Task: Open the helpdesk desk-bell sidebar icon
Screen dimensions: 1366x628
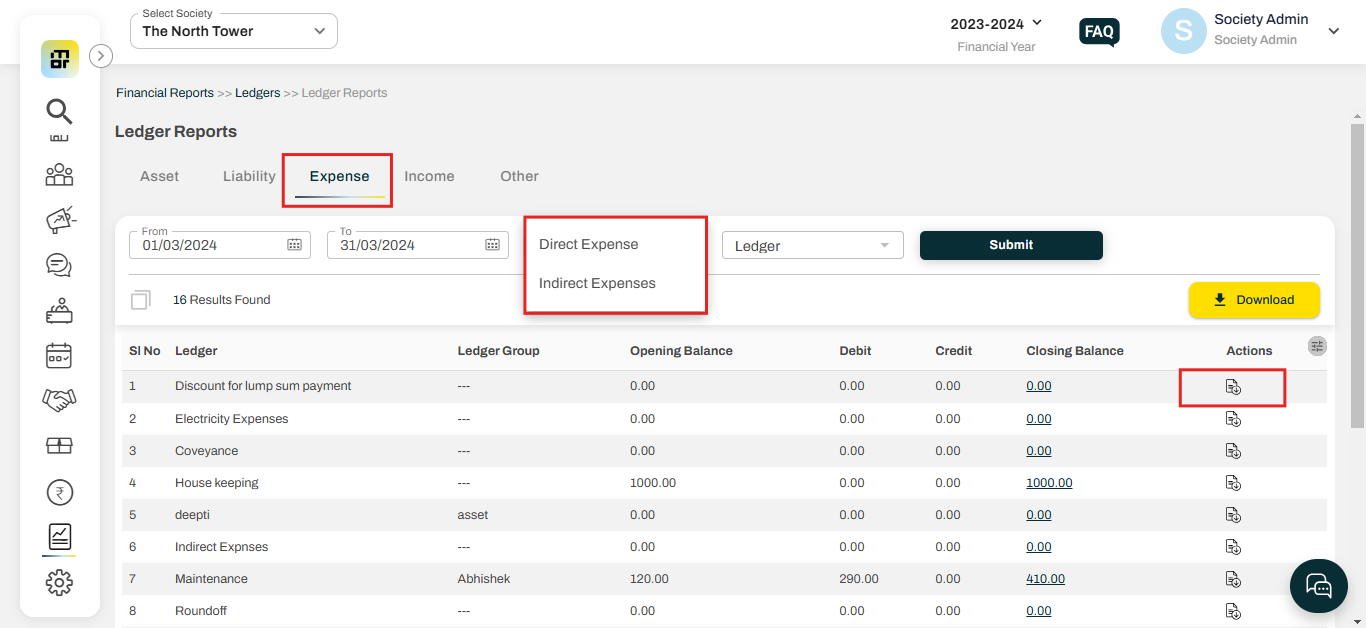Action: pos(60,311)
